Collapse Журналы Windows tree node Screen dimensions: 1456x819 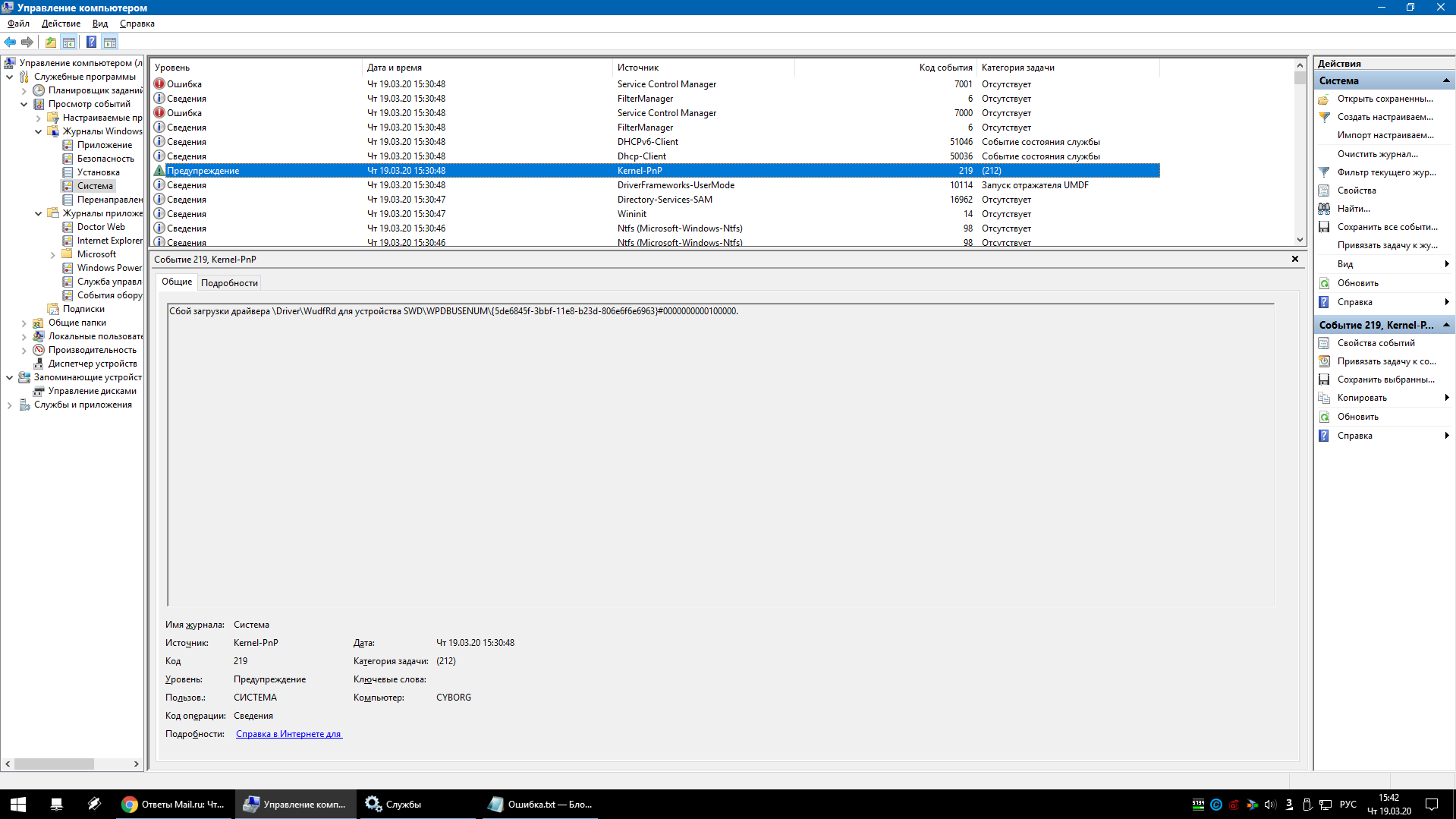pyautogui.click(x=38, y=132)
